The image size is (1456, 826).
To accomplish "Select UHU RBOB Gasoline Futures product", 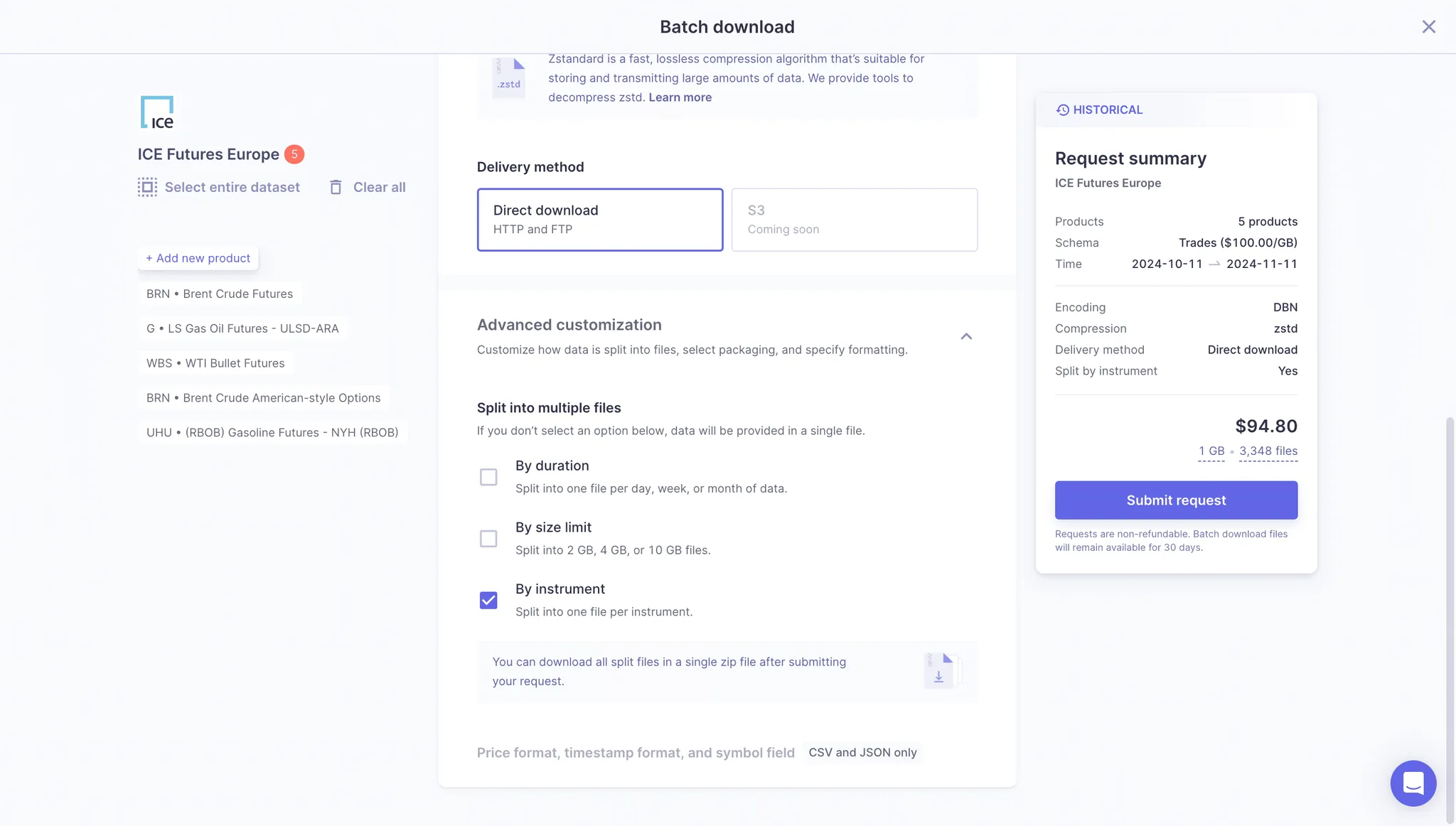I will pos(272,432).
